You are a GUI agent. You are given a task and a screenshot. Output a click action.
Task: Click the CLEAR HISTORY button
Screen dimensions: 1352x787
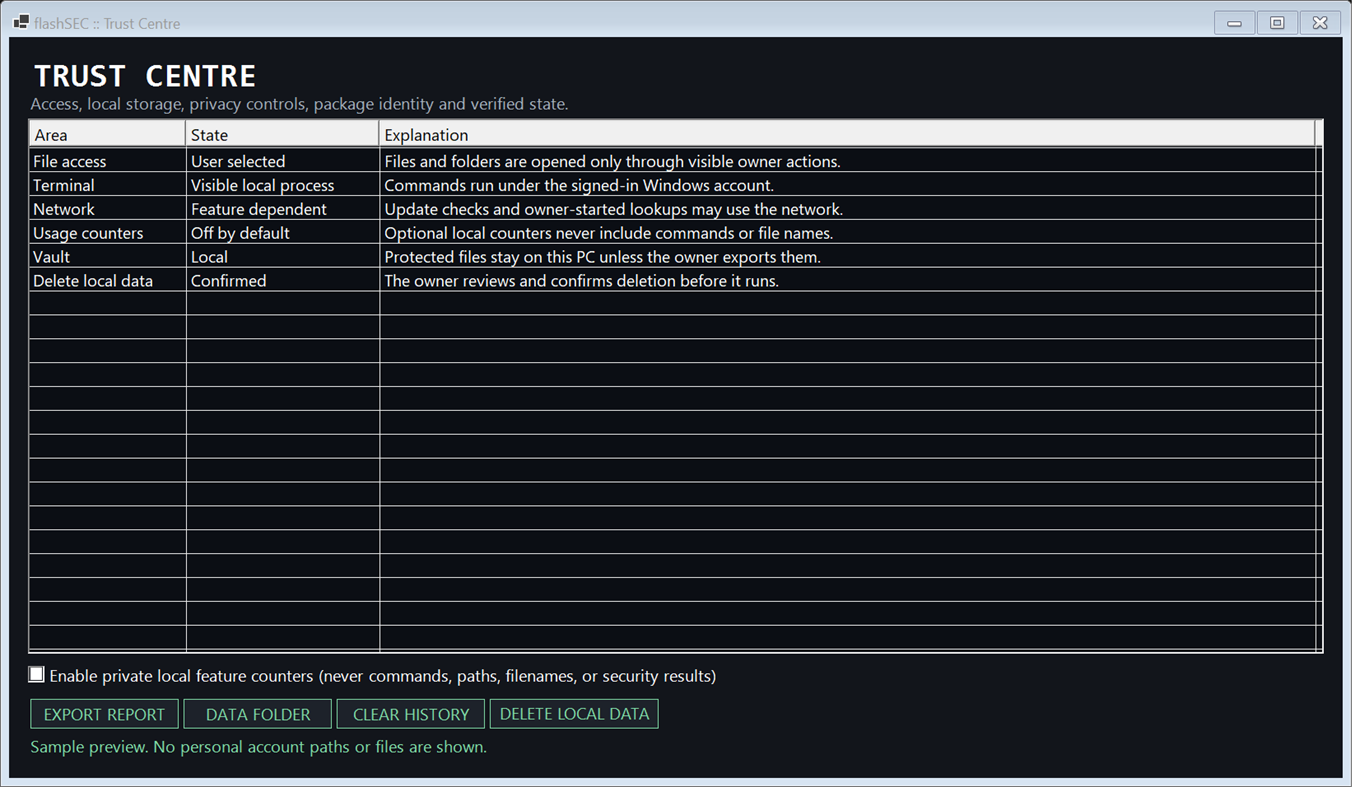411,714
